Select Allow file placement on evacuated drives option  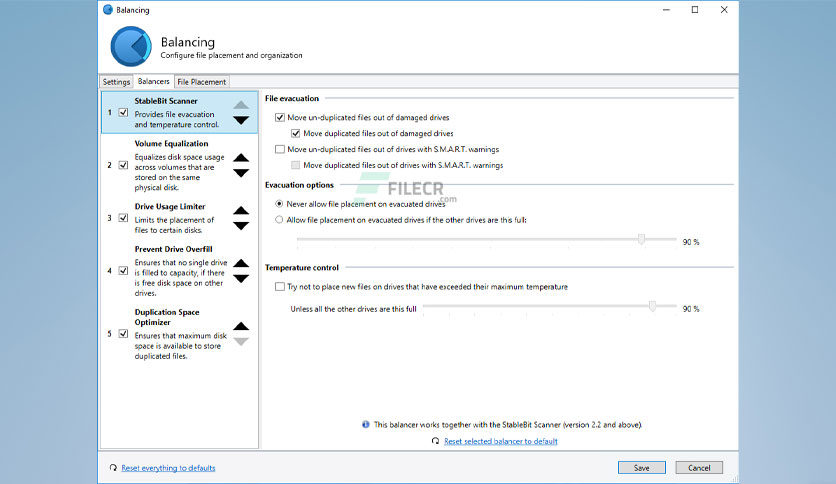click(x=279, y=220)
